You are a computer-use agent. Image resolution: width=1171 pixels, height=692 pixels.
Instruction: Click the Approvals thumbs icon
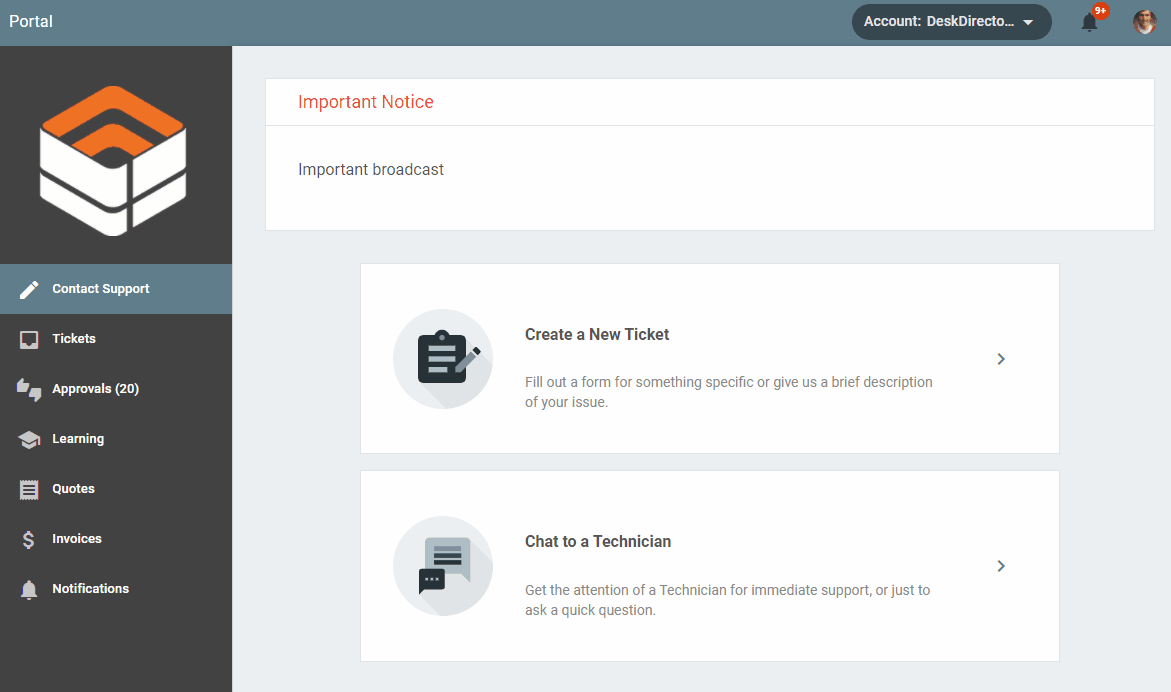coord(28,390)
